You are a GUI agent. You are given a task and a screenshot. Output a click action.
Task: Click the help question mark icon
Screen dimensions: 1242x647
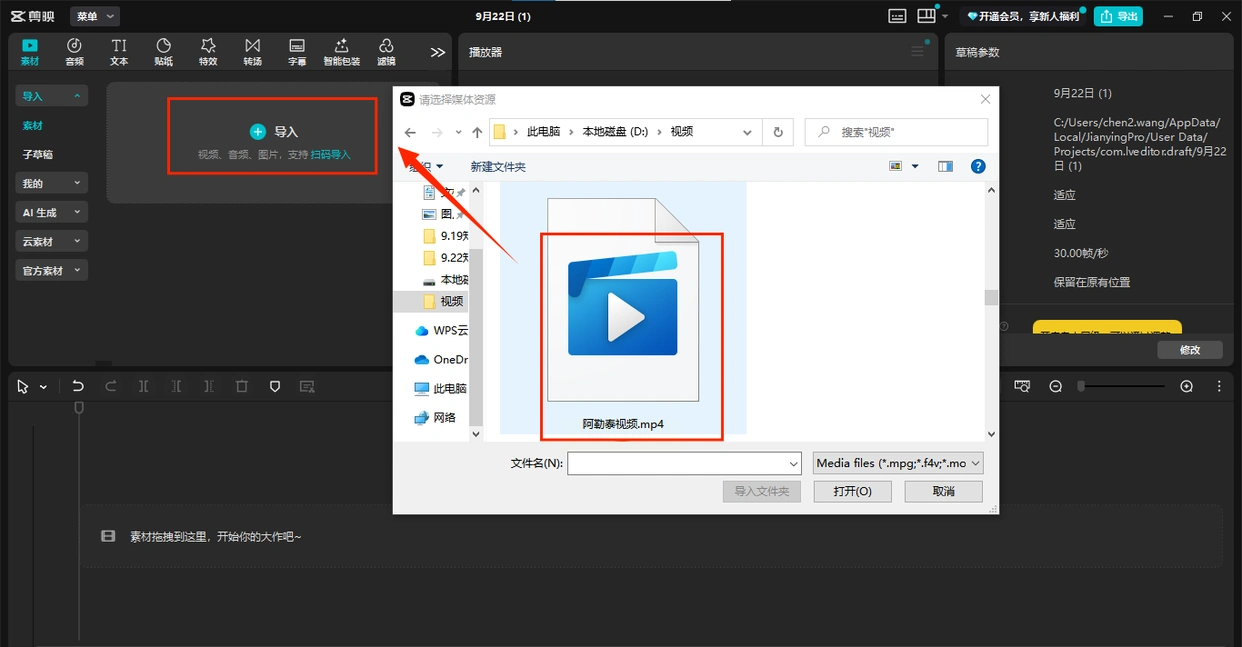point(978,166)
